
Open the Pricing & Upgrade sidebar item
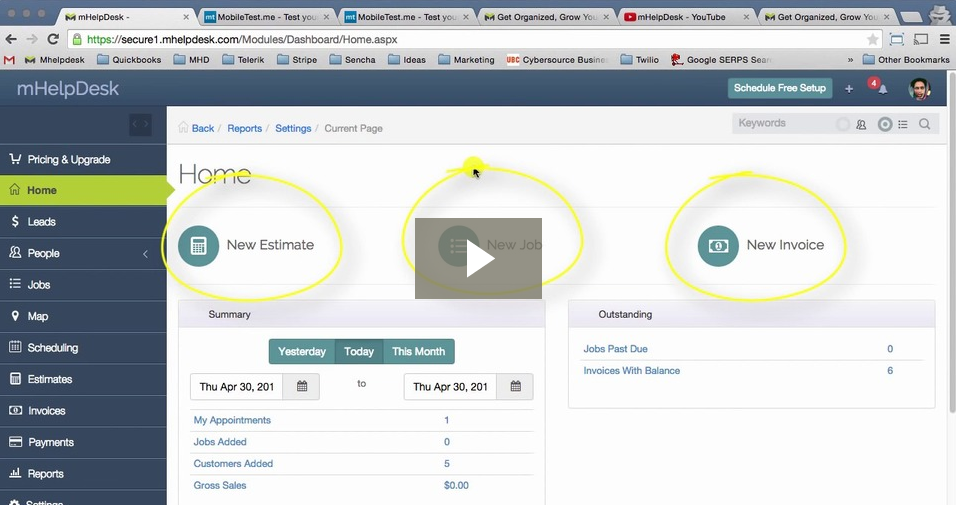(x=83, y=160)
